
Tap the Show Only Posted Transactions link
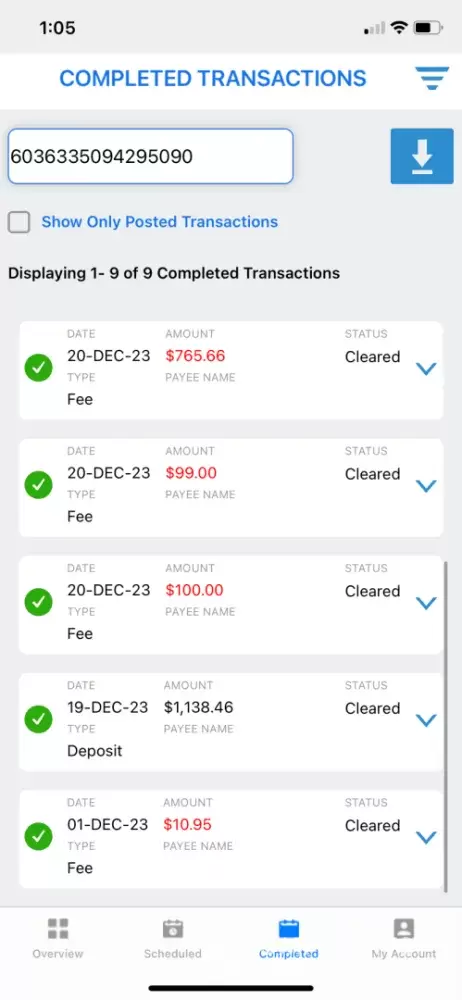coord(160,222)
